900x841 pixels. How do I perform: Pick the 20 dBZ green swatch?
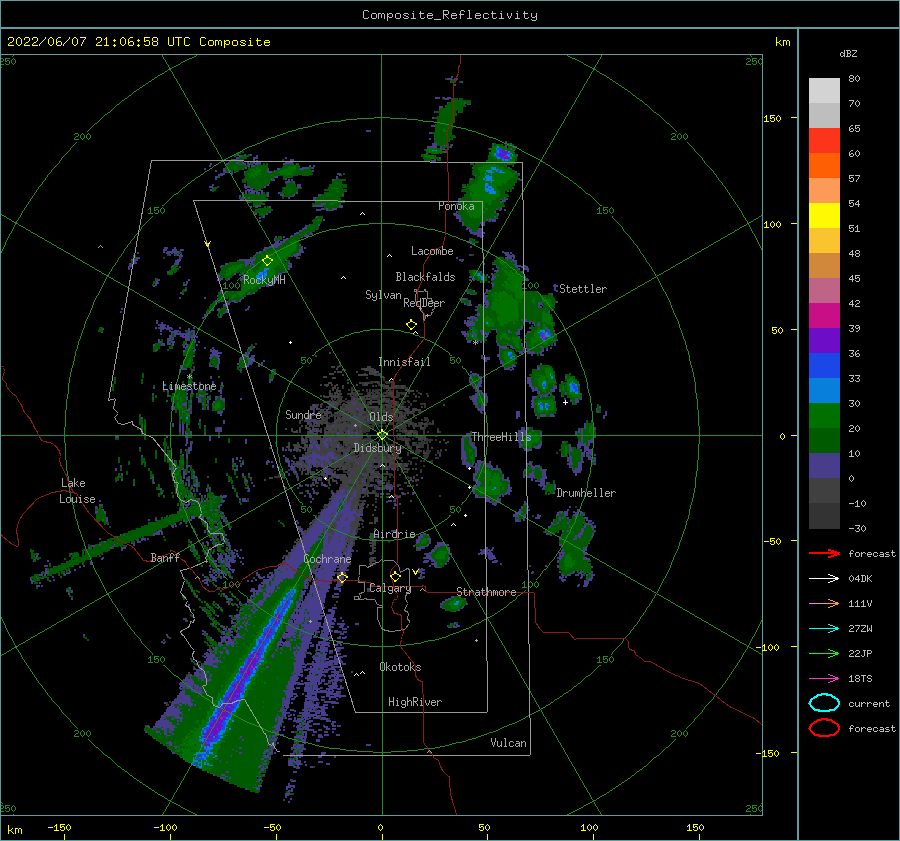pyautogui.click(x=824, y=415)
